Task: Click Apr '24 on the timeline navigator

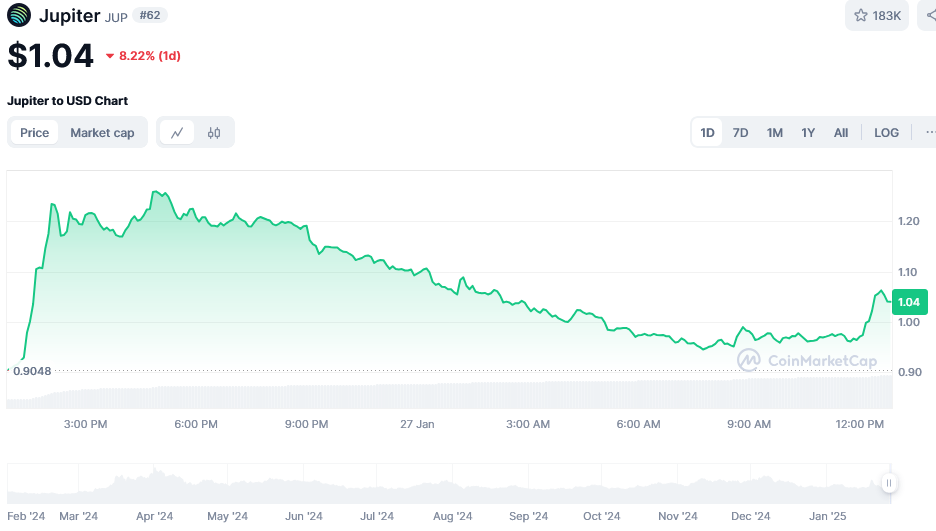Action: tap(155, 516)
